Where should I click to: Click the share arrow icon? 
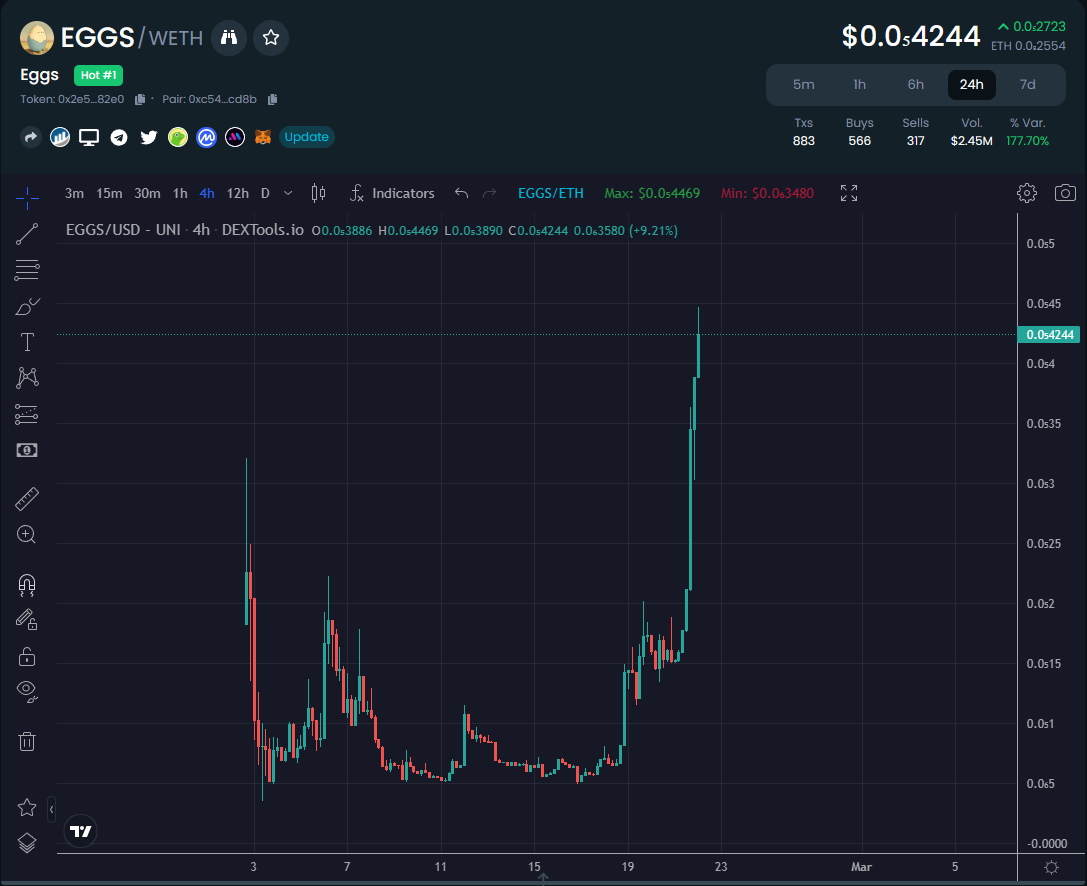[30, 137]
